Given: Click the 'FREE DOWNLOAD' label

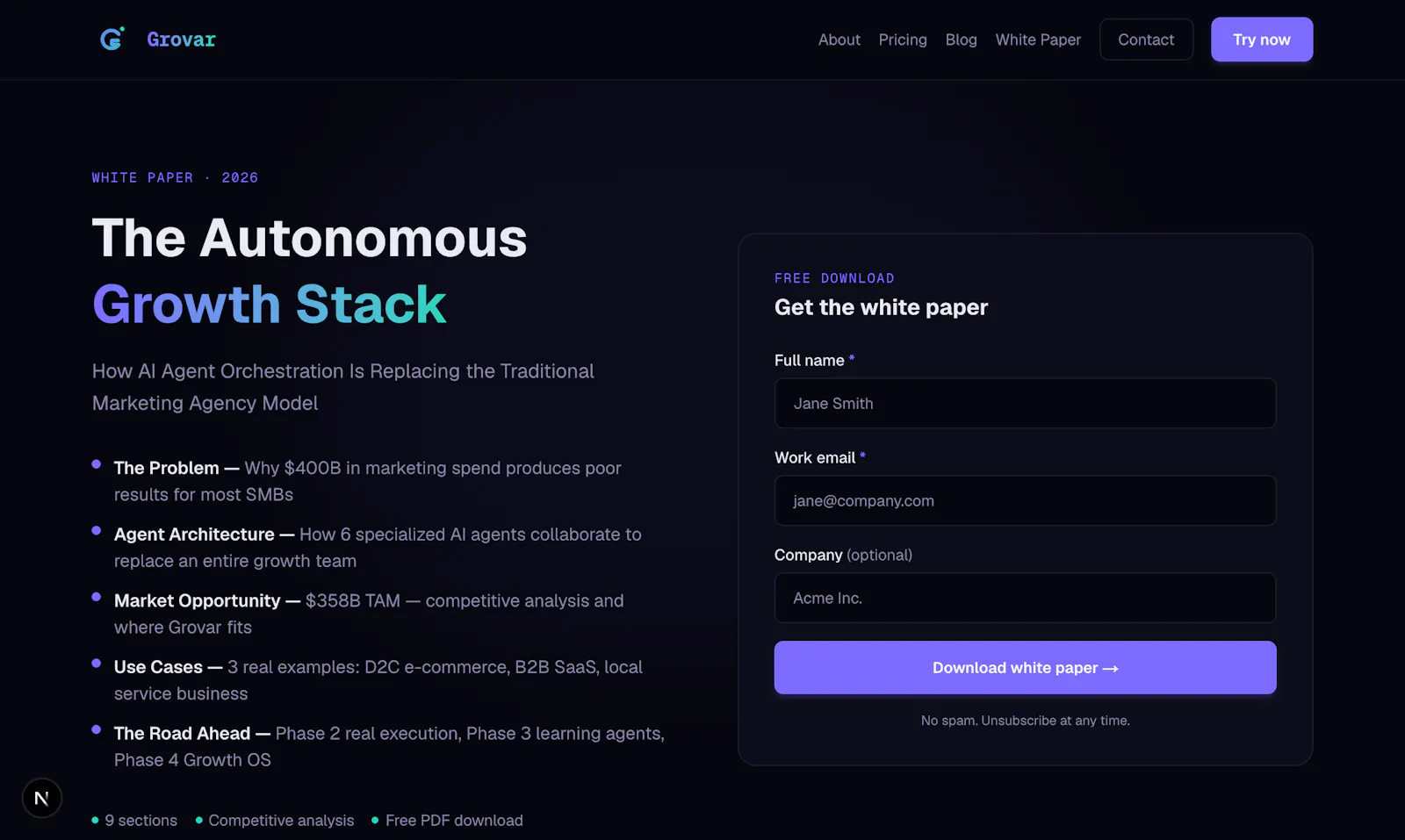Looking at the screenshot, I should click(x=834, y=278).
